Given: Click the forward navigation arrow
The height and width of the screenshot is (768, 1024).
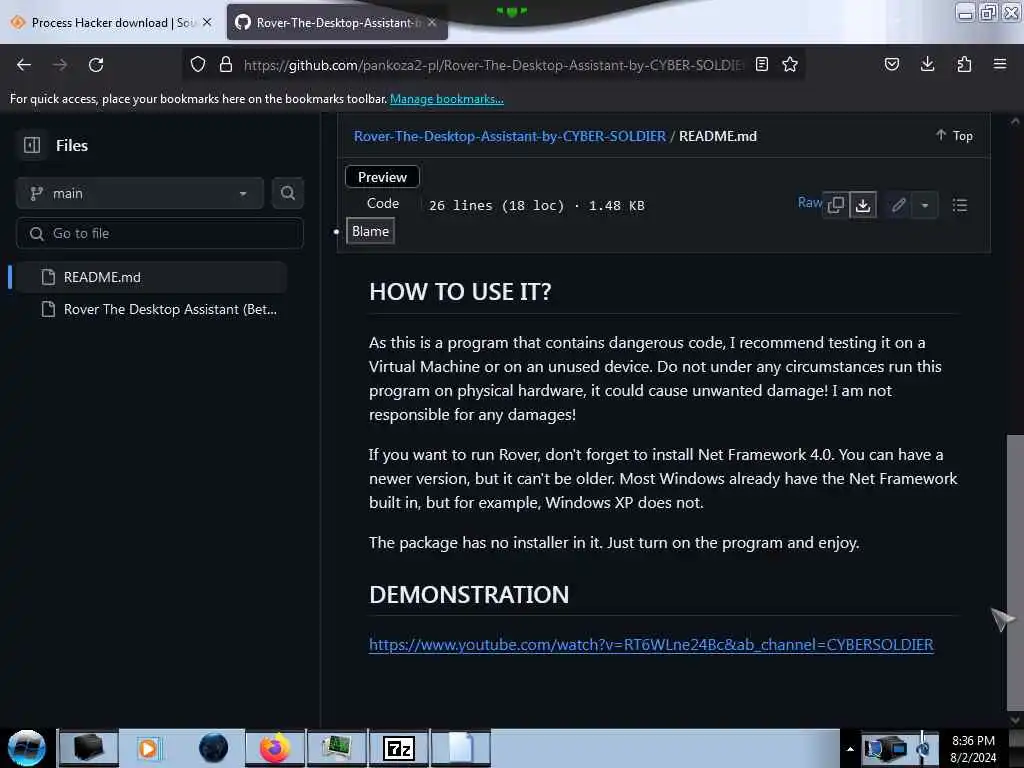Looking at the screenshot, I should [60, 65].
